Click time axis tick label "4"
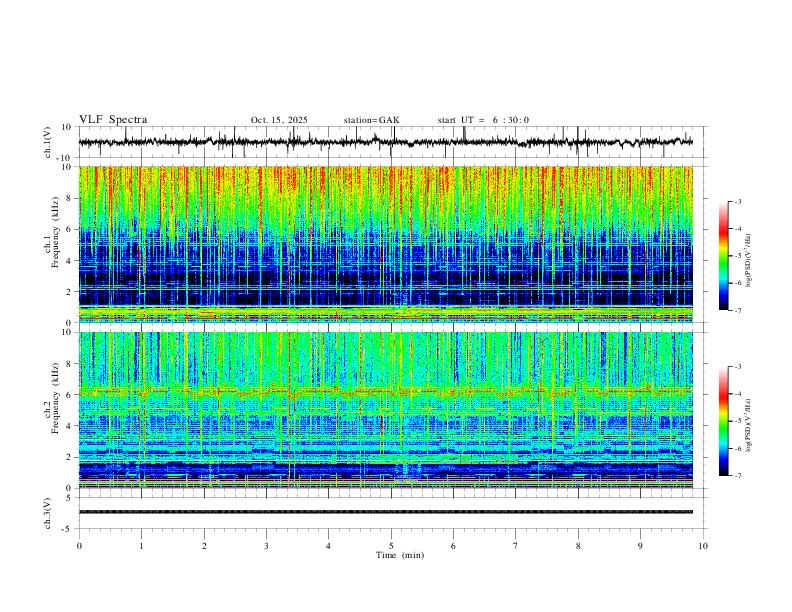 pos(328,546)
